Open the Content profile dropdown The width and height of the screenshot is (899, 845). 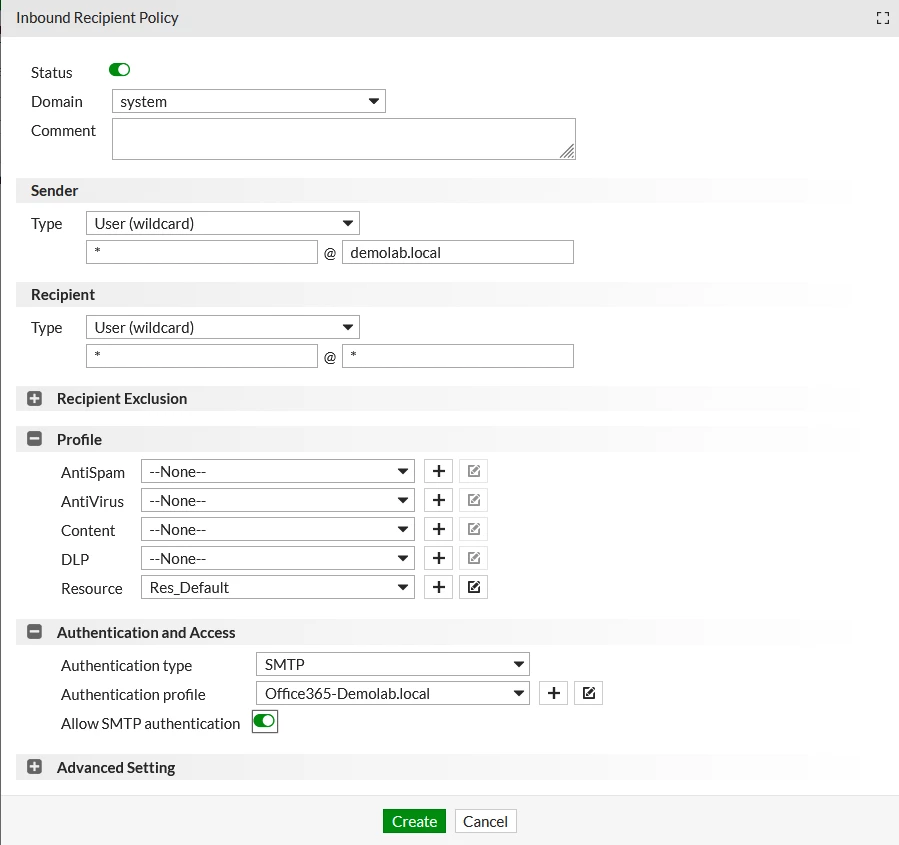(277, 530)
